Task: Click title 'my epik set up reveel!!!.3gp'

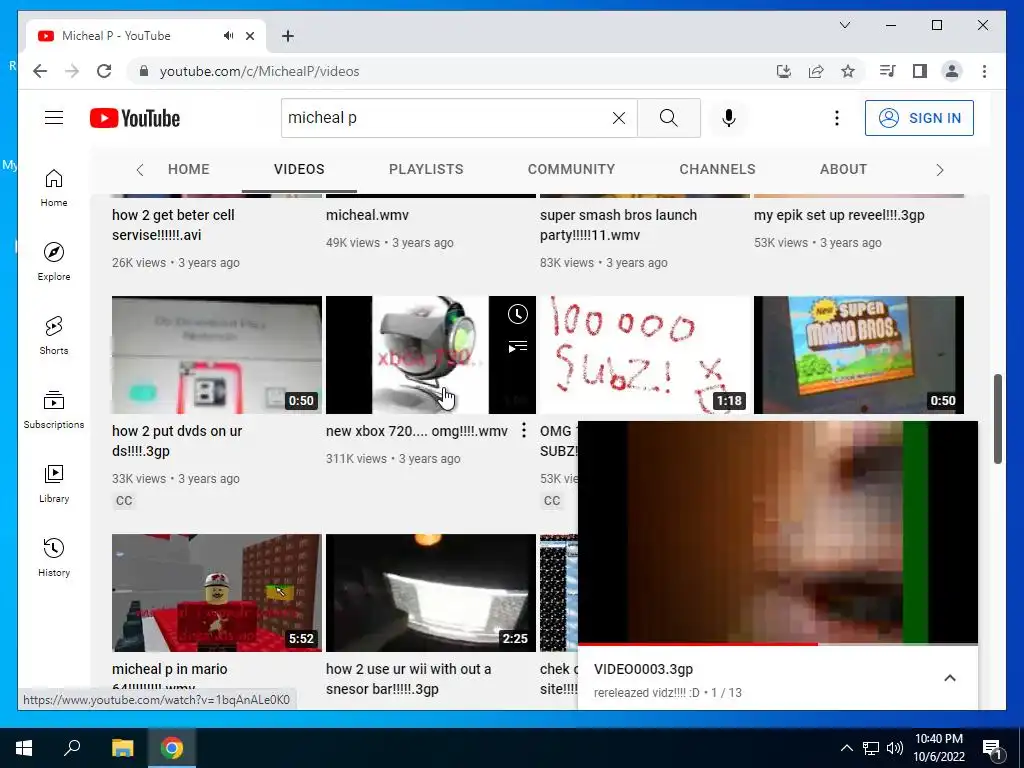Action: point(839,215)
